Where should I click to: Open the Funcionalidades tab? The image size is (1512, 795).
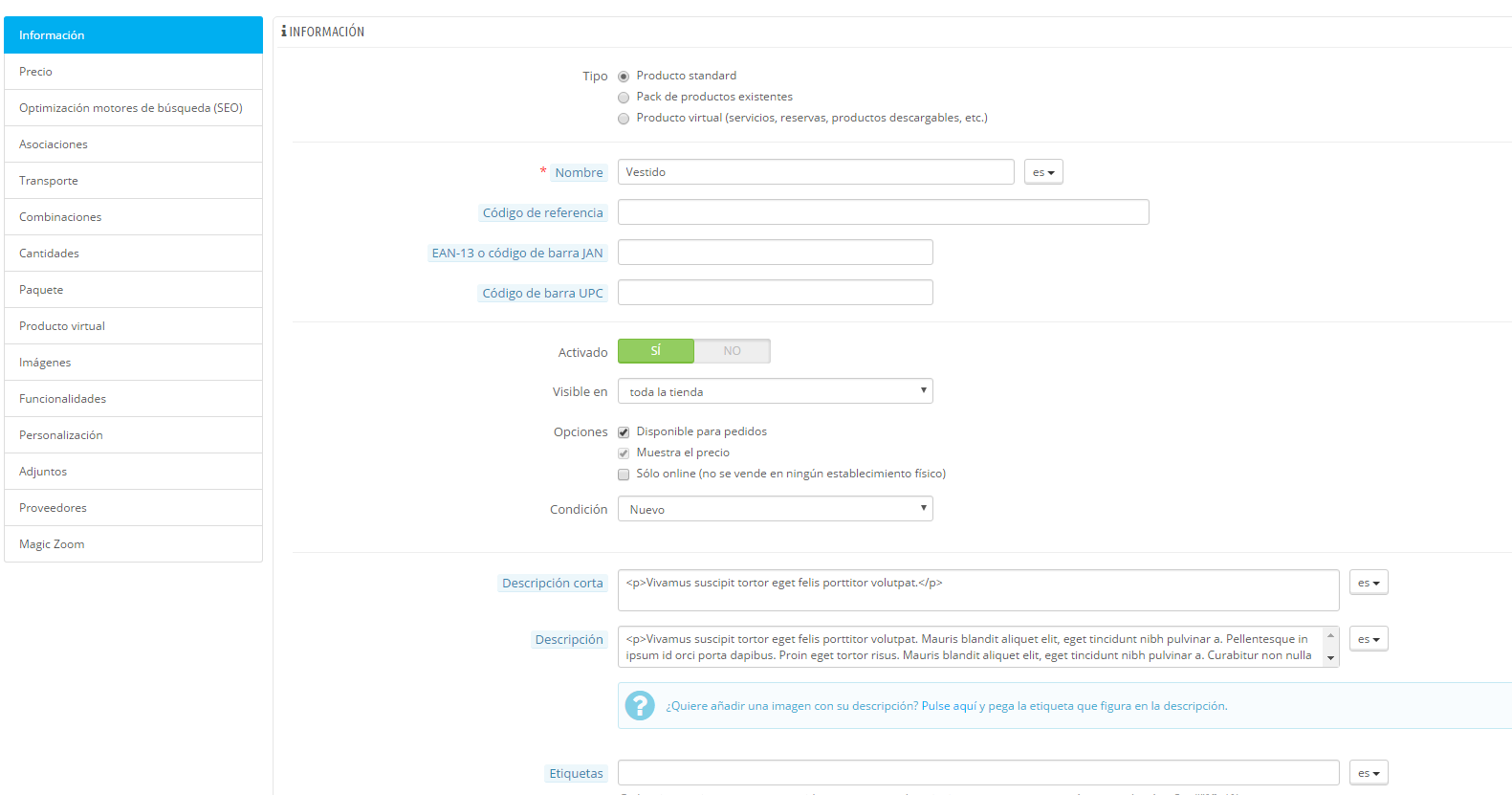click(x=133, y=399)
